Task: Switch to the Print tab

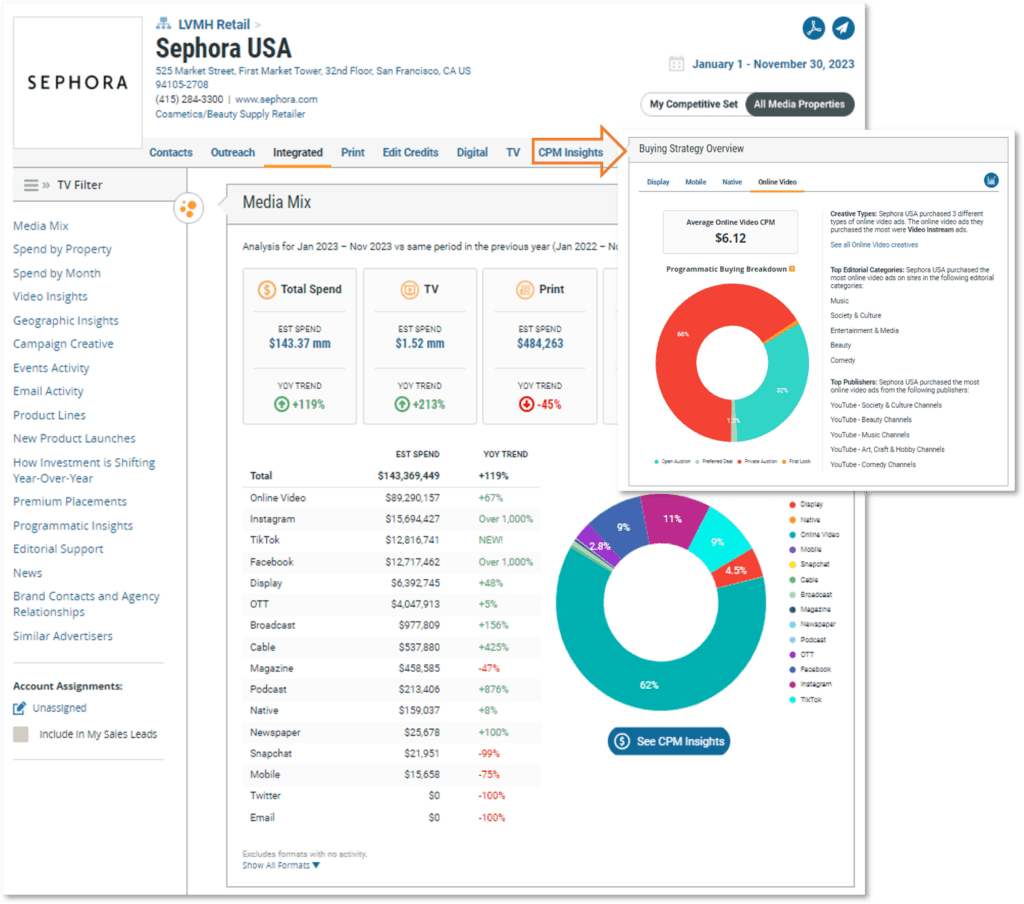Action: click(x=353, y=152)
